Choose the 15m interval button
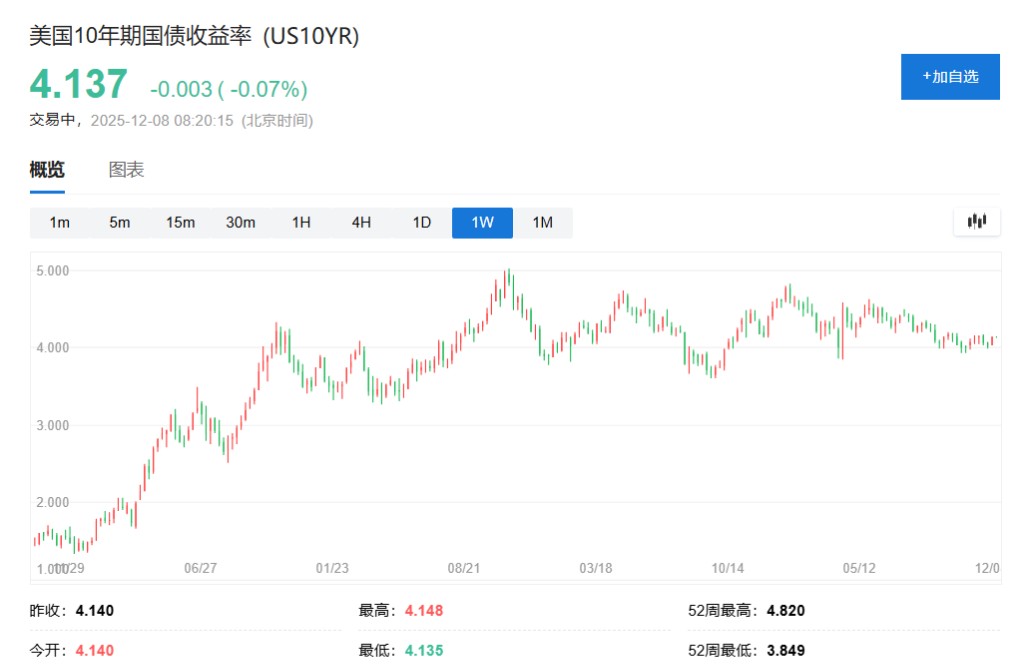Screen dimensions: 1024x669 coord(181,223)
